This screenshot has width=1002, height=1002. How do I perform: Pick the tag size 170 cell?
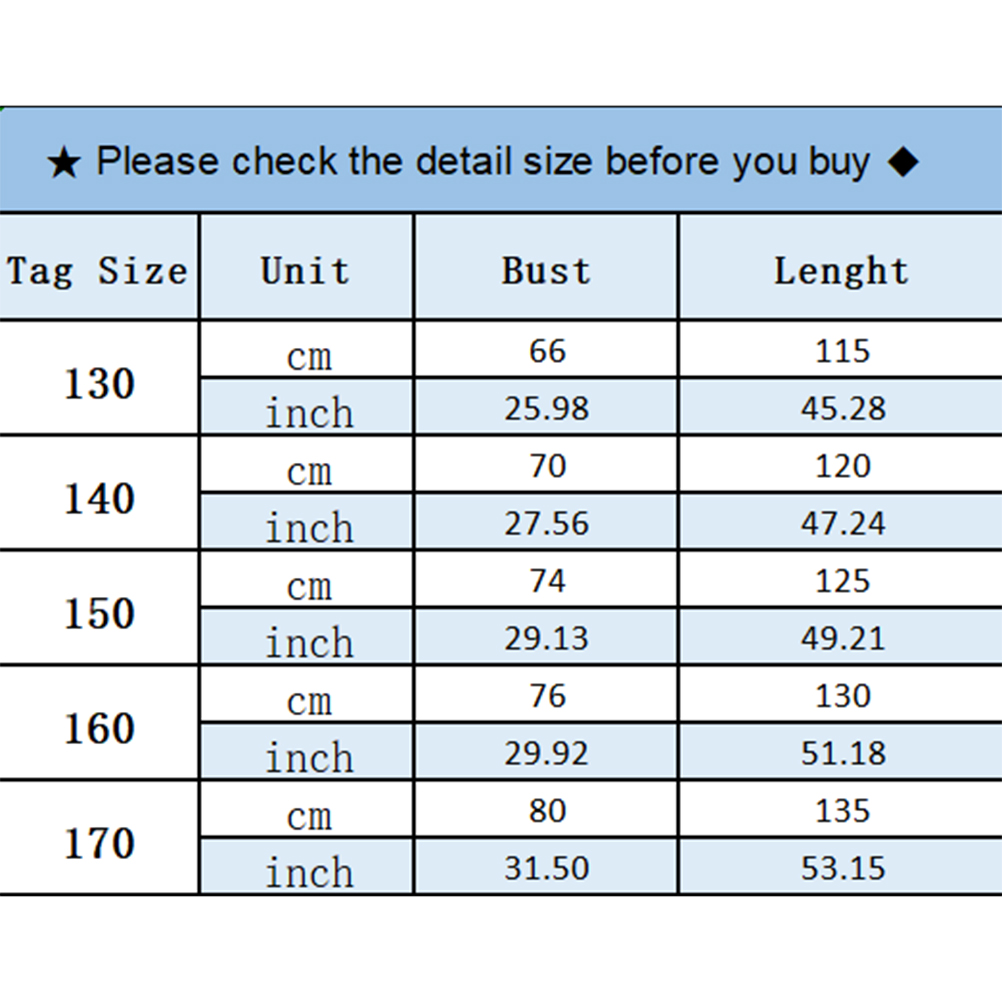point(99,843)
